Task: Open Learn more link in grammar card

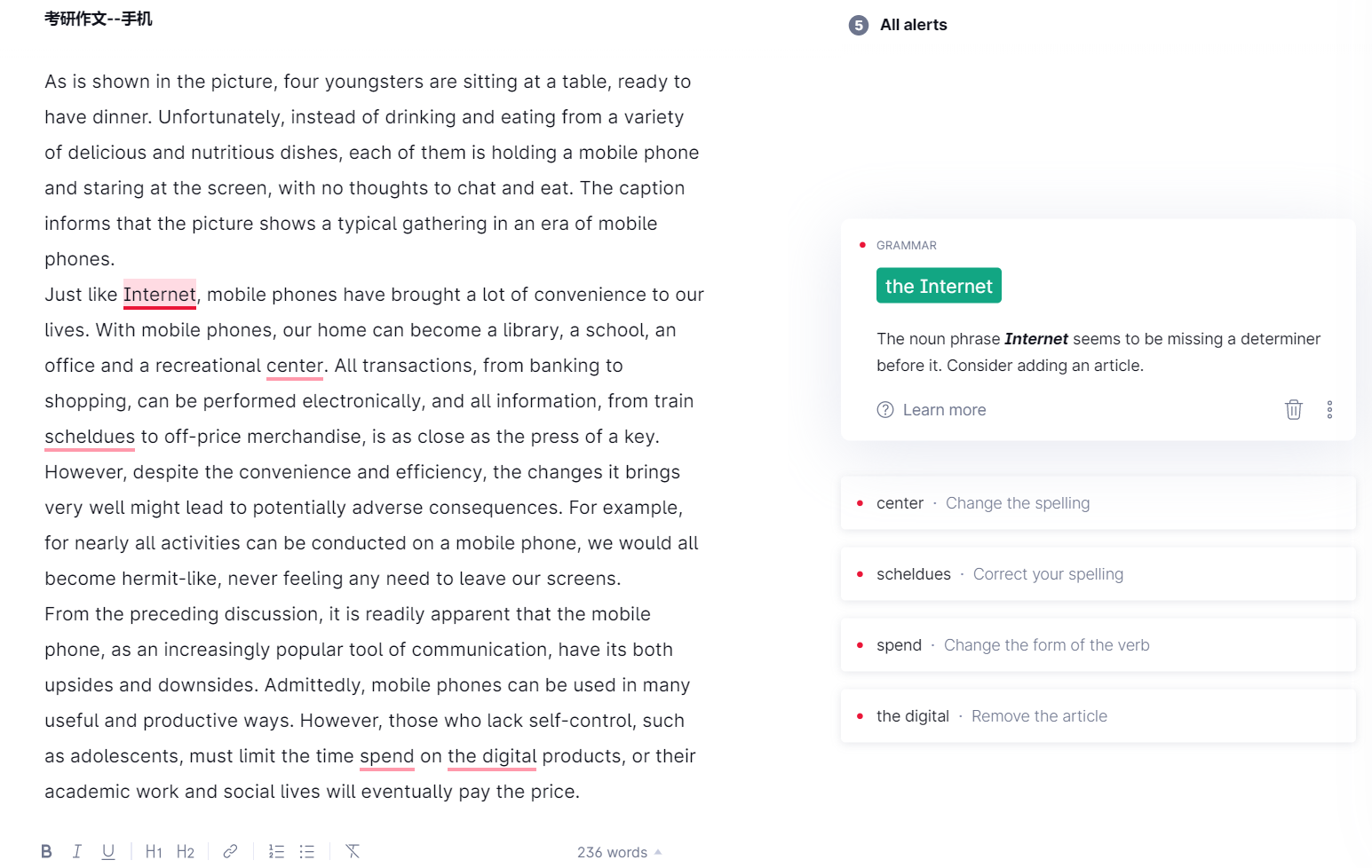Action: (x=943, y=410)
